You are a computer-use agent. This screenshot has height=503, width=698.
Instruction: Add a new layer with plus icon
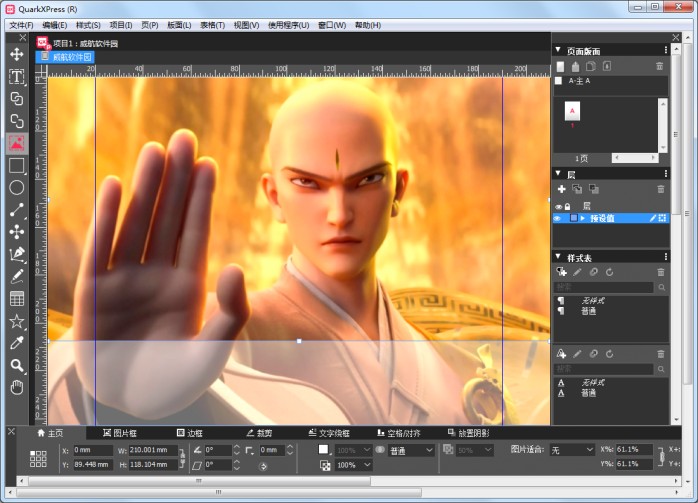pos(562,189)
